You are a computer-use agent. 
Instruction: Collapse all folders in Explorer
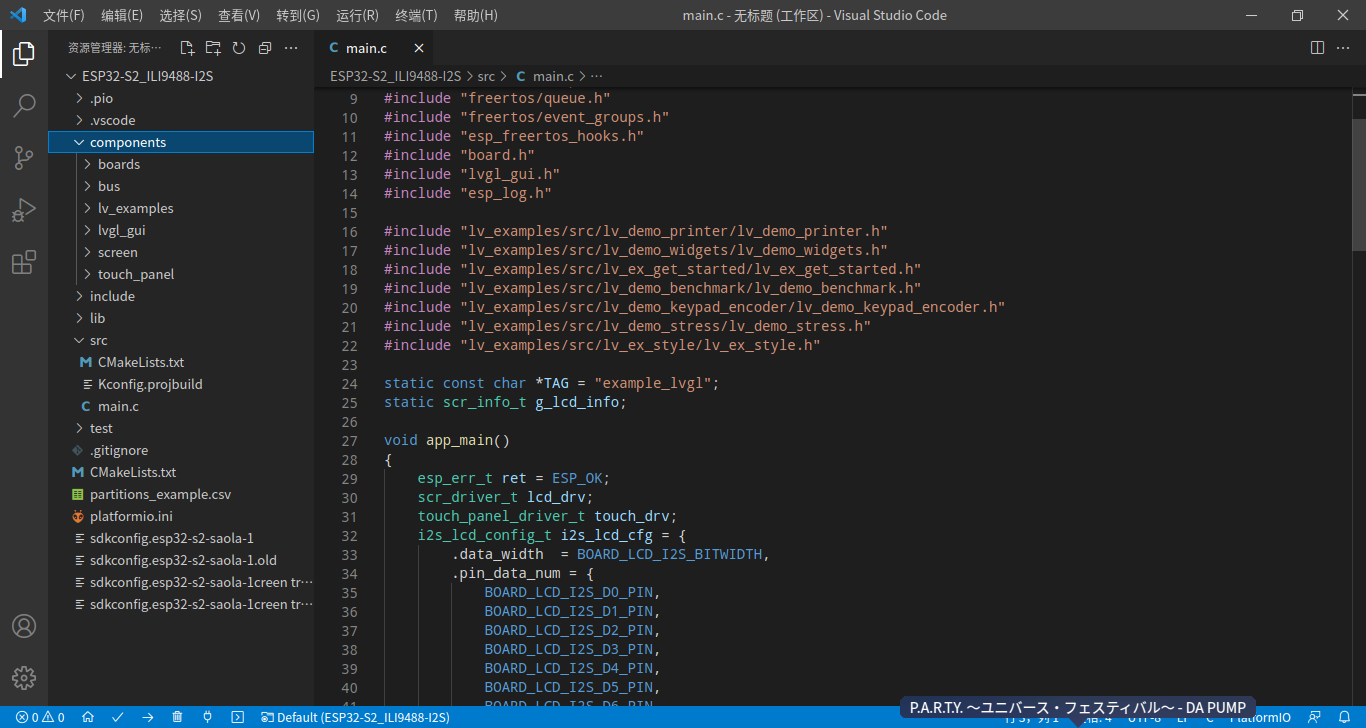[x=264, y=47]
